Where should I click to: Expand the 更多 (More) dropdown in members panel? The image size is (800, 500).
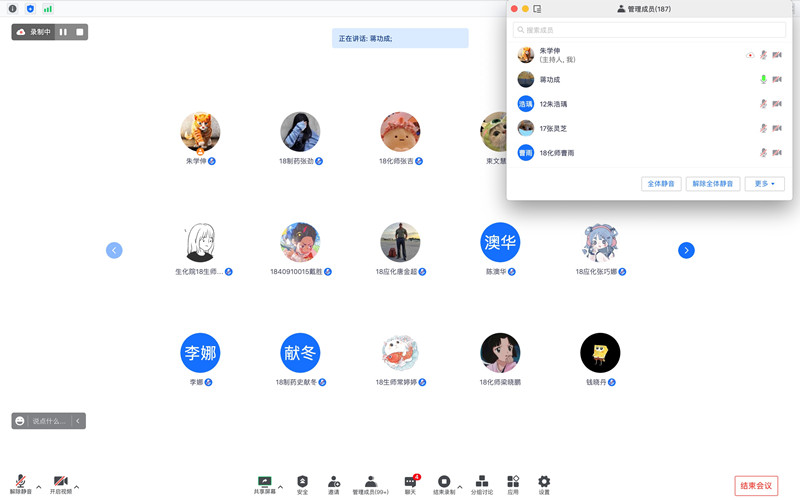point(764,184)
